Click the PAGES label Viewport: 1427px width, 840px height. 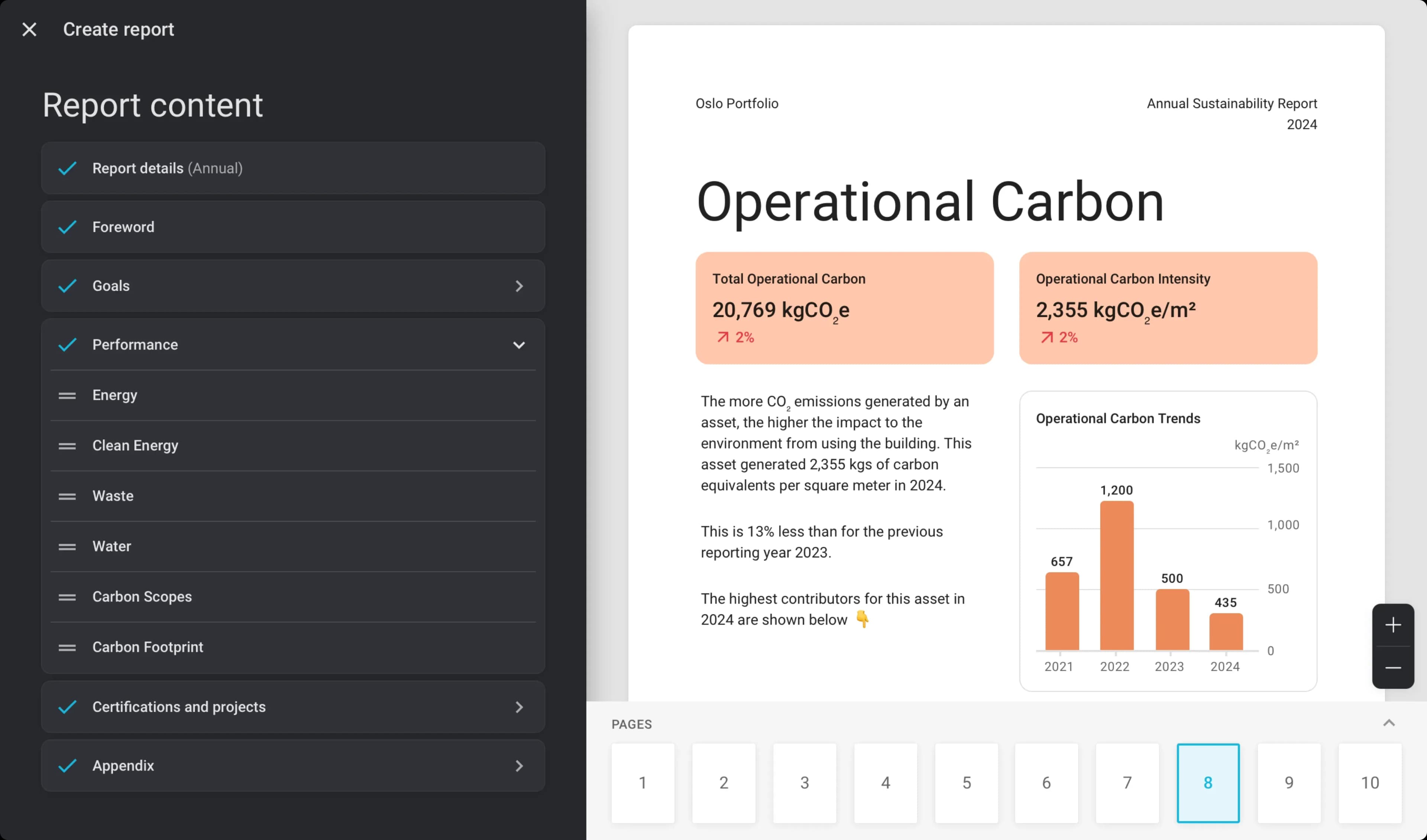[x=632, y=725]
